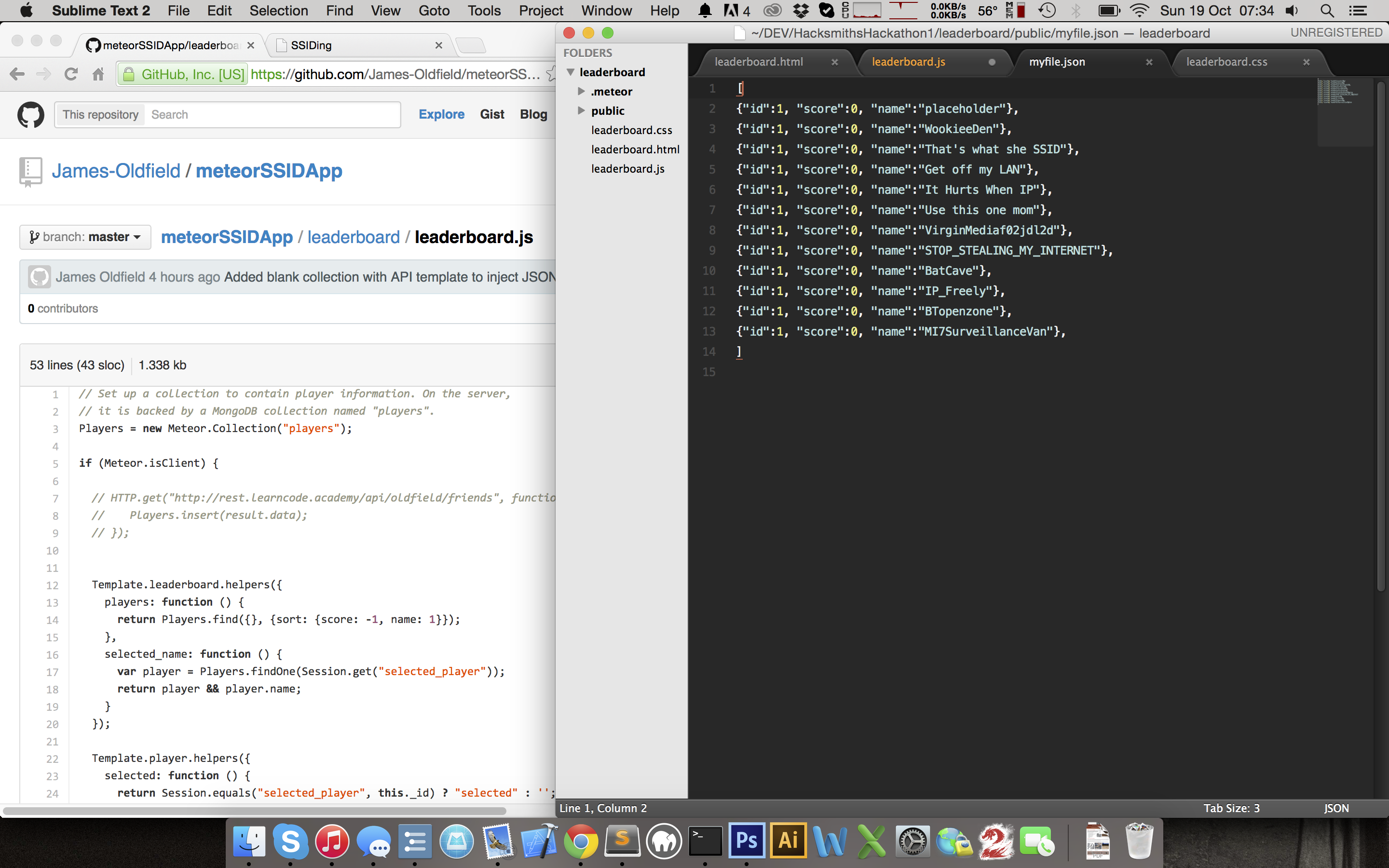
Task: Click the GitHub octocat logo
Action: [x=30, y=115]
